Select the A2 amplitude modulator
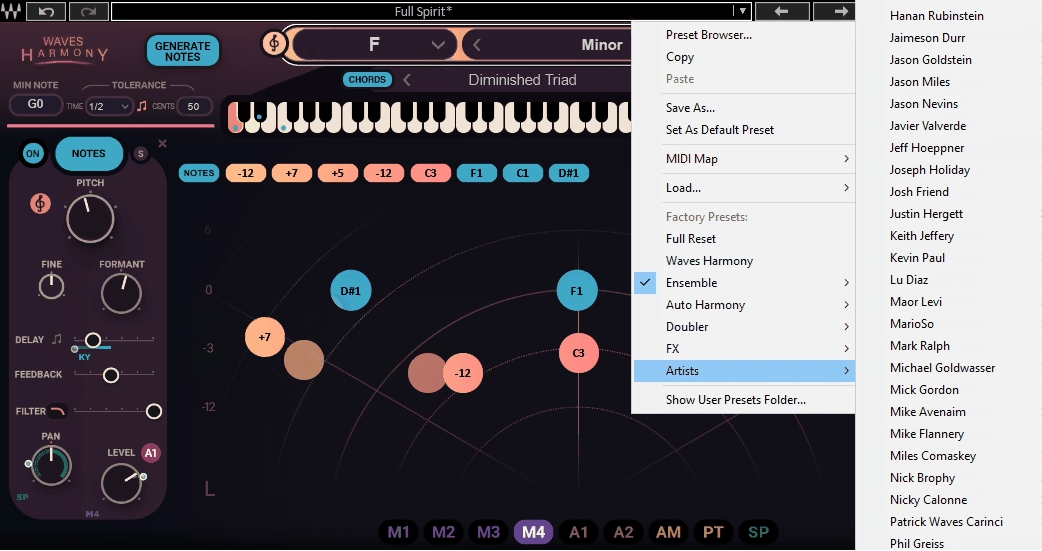The width and height of the screenshot is (1042, 551). click(x=623, y=532)
